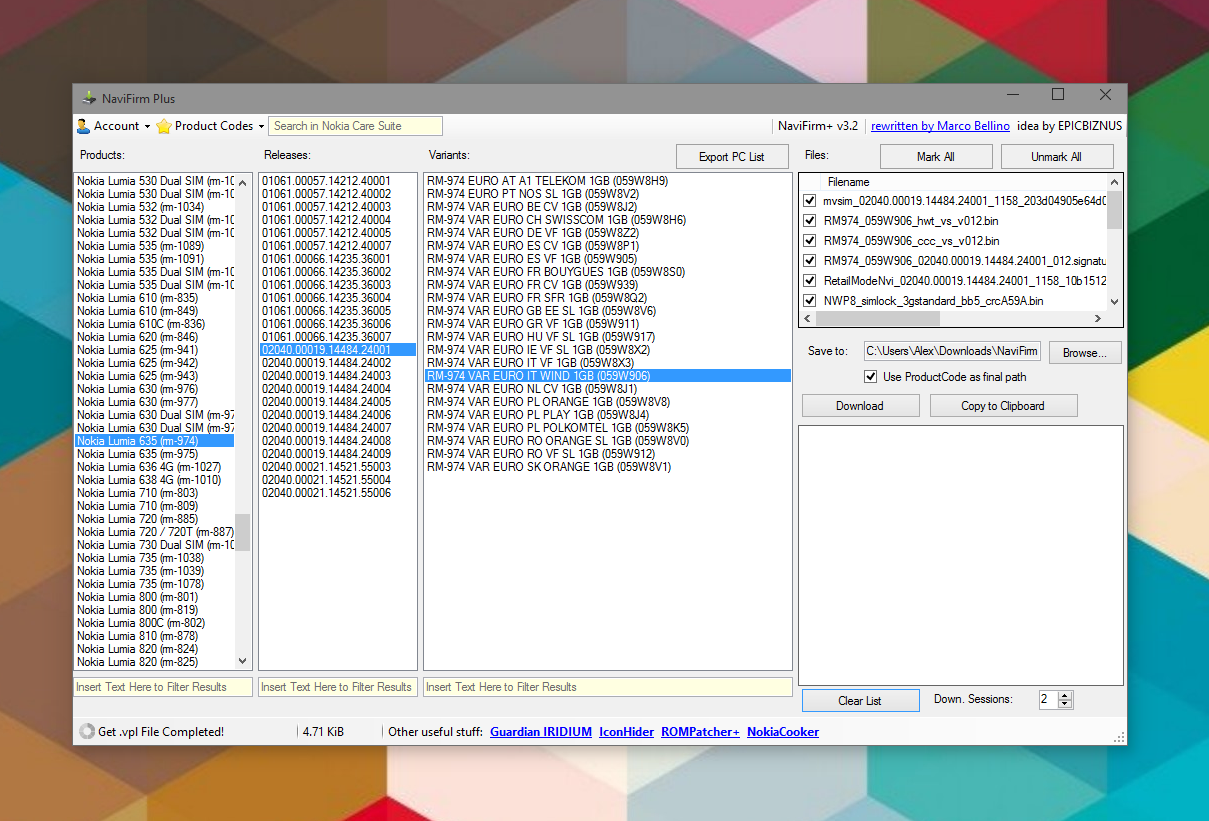Uncheck RM974_059W906_hwt_vs_v012.bin checkbox
1209x821 pixels.
[810, 220]
